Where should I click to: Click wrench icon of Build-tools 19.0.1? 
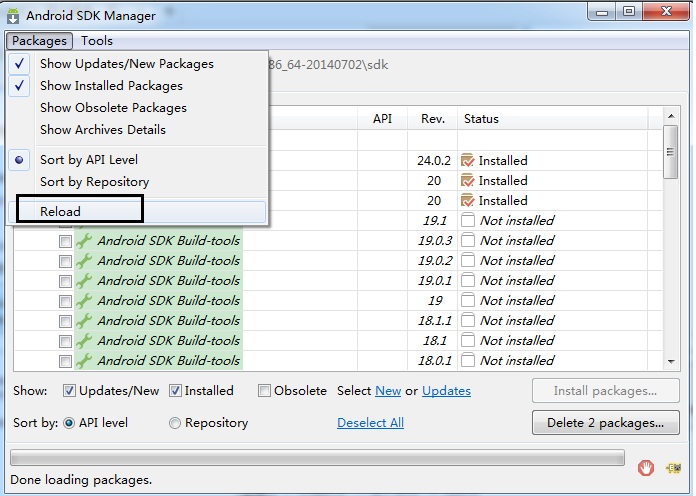[x=84, y=281]
